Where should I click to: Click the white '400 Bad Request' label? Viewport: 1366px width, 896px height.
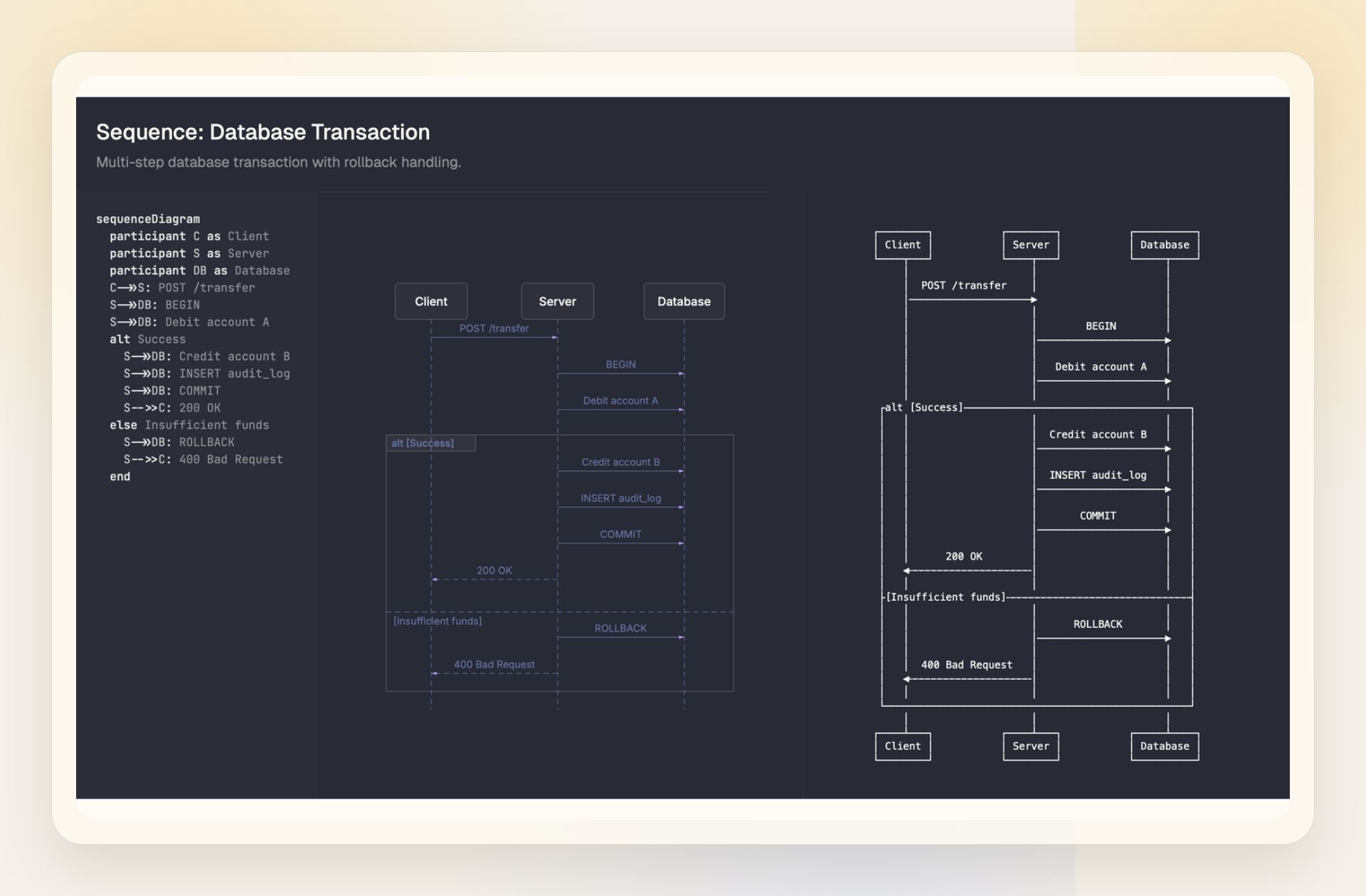[967, 665]
